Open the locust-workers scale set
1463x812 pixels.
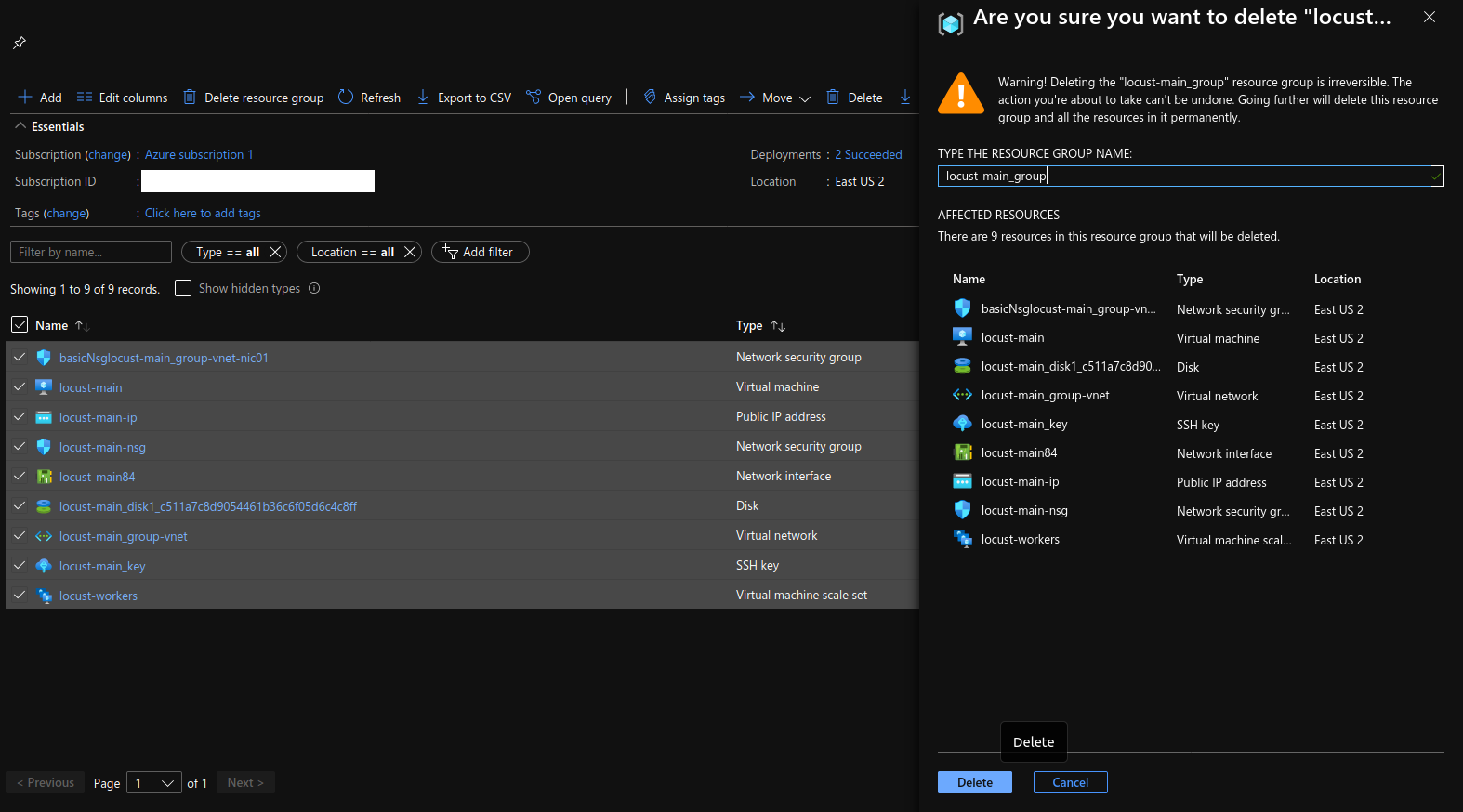[99, 596]
